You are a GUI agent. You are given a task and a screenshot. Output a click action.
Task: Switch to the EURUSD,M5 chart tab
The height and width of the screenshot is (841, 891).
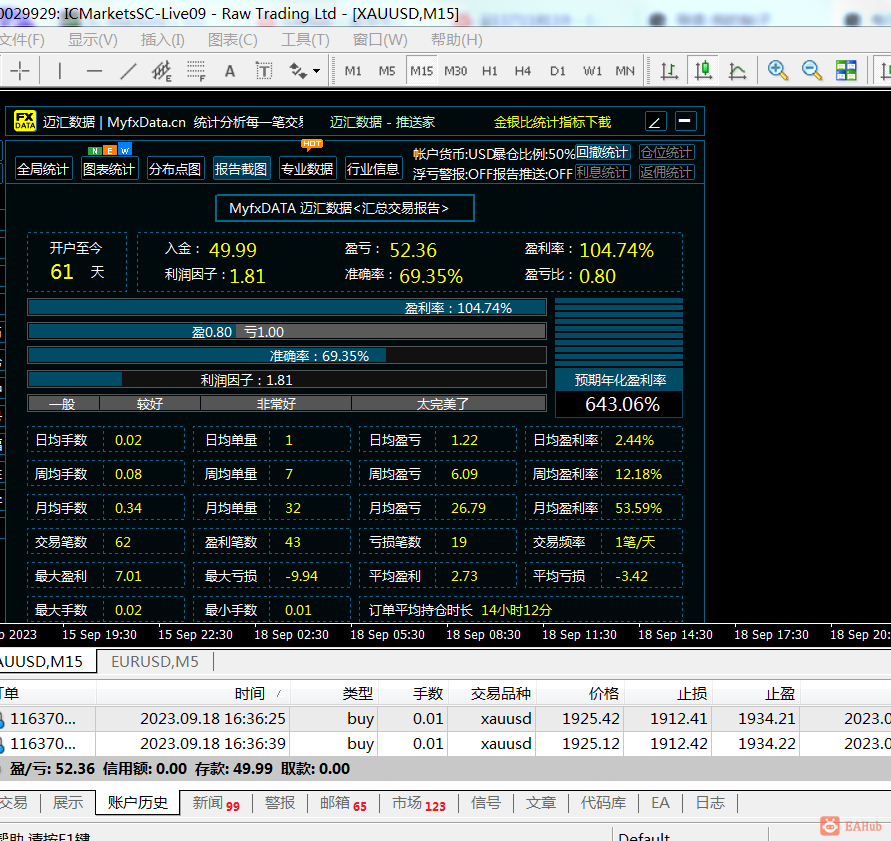(x=155, y=661)
